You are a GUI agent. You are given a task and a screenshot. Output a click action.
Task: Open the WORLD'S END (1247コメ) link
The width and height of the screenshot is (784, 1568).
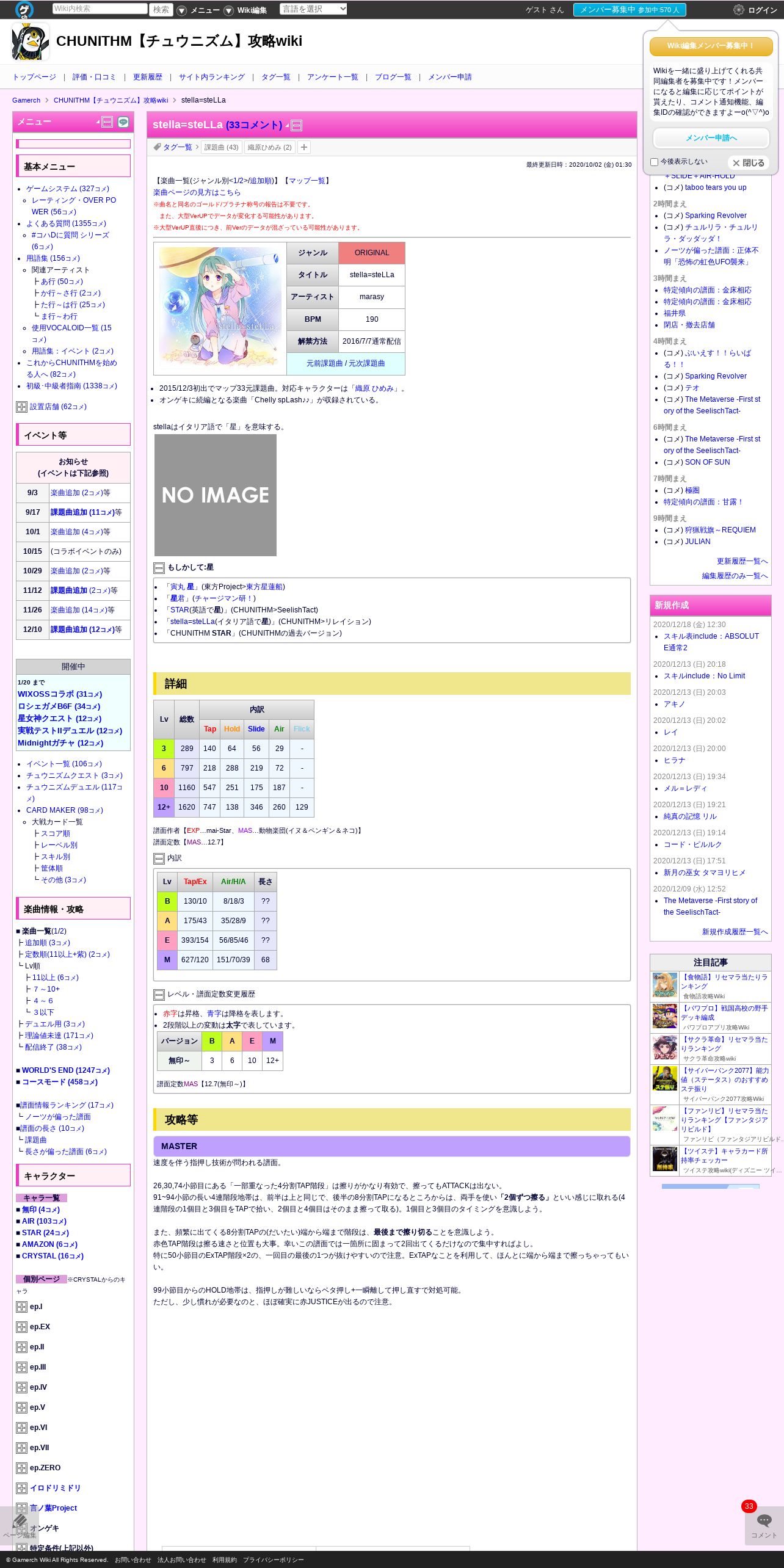point(66,1070)
